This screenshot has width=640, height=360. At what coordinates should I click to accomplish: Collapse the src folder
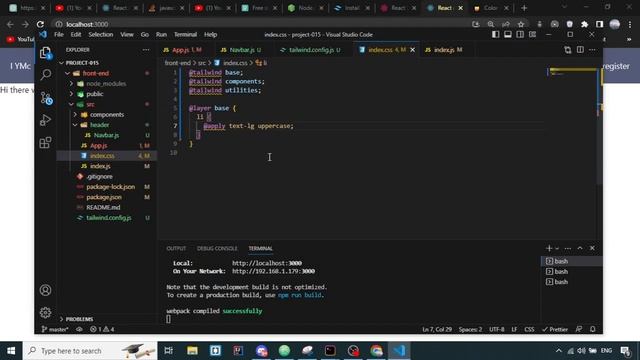(x=90, y=104)
